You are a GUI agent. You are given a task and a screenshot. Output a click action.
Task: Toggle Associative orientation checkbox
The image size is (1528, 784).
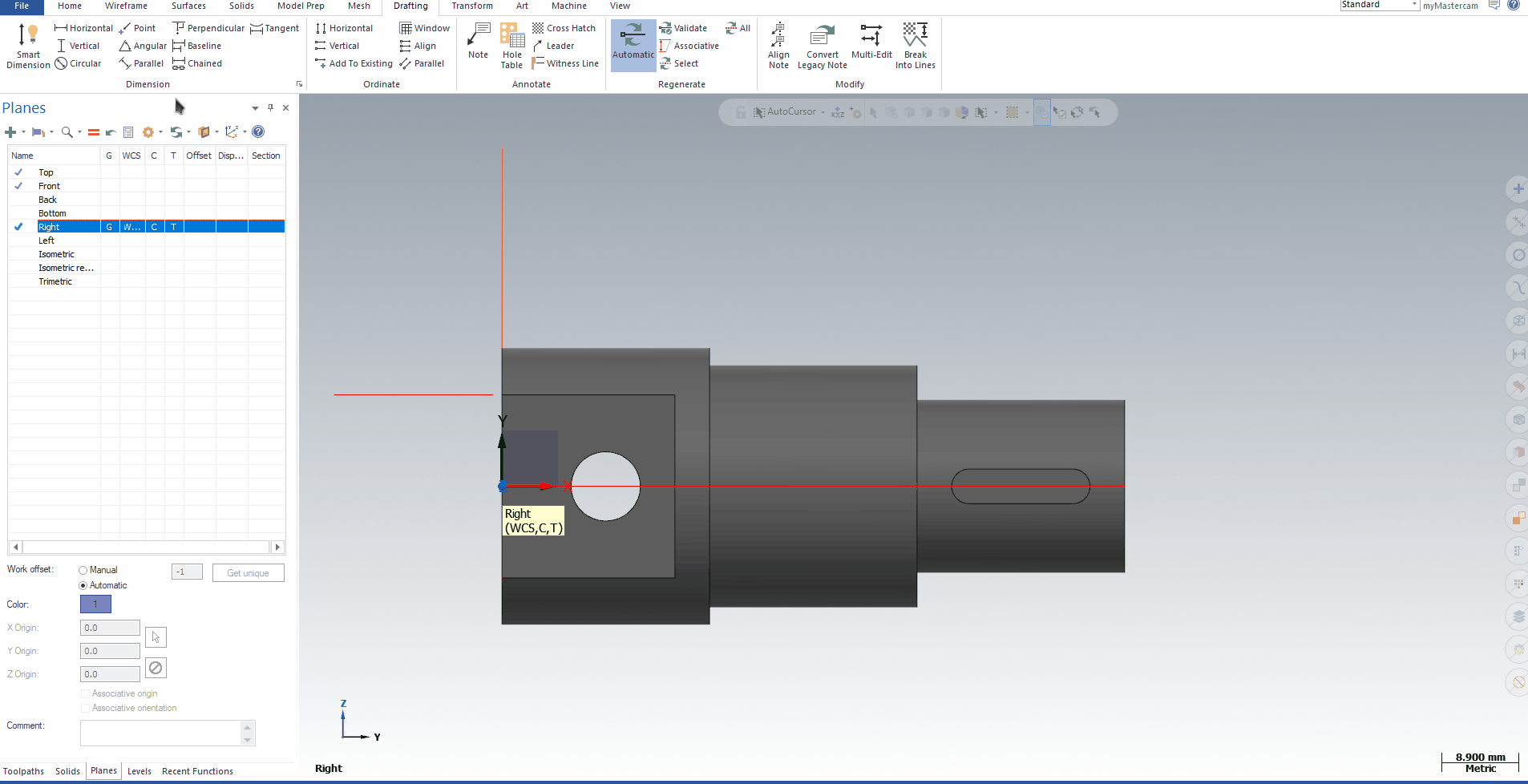pyautogui.click(x=85, y=708)
